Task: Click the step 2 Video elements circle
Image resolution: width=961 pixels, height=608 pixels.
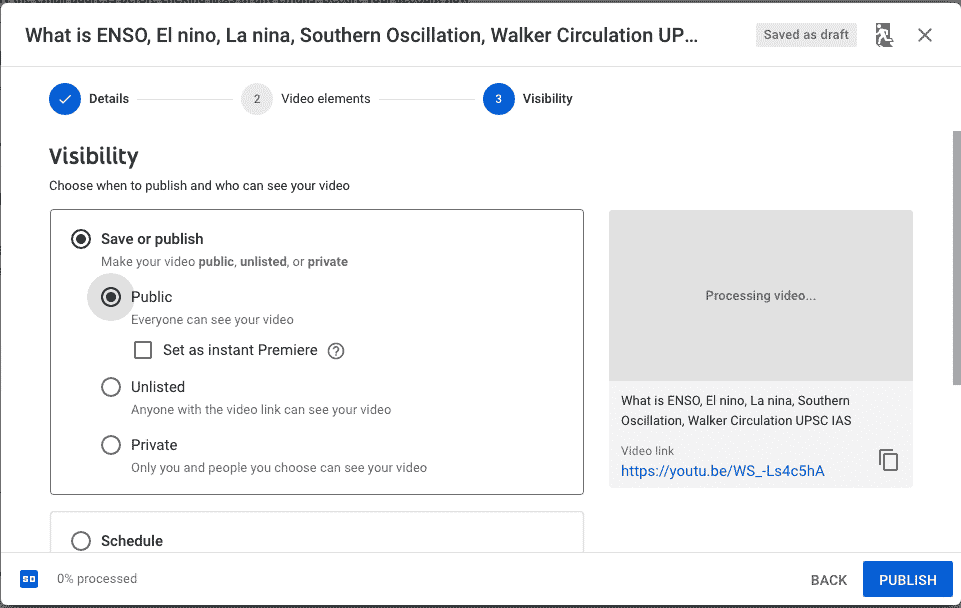Action: 257,99
